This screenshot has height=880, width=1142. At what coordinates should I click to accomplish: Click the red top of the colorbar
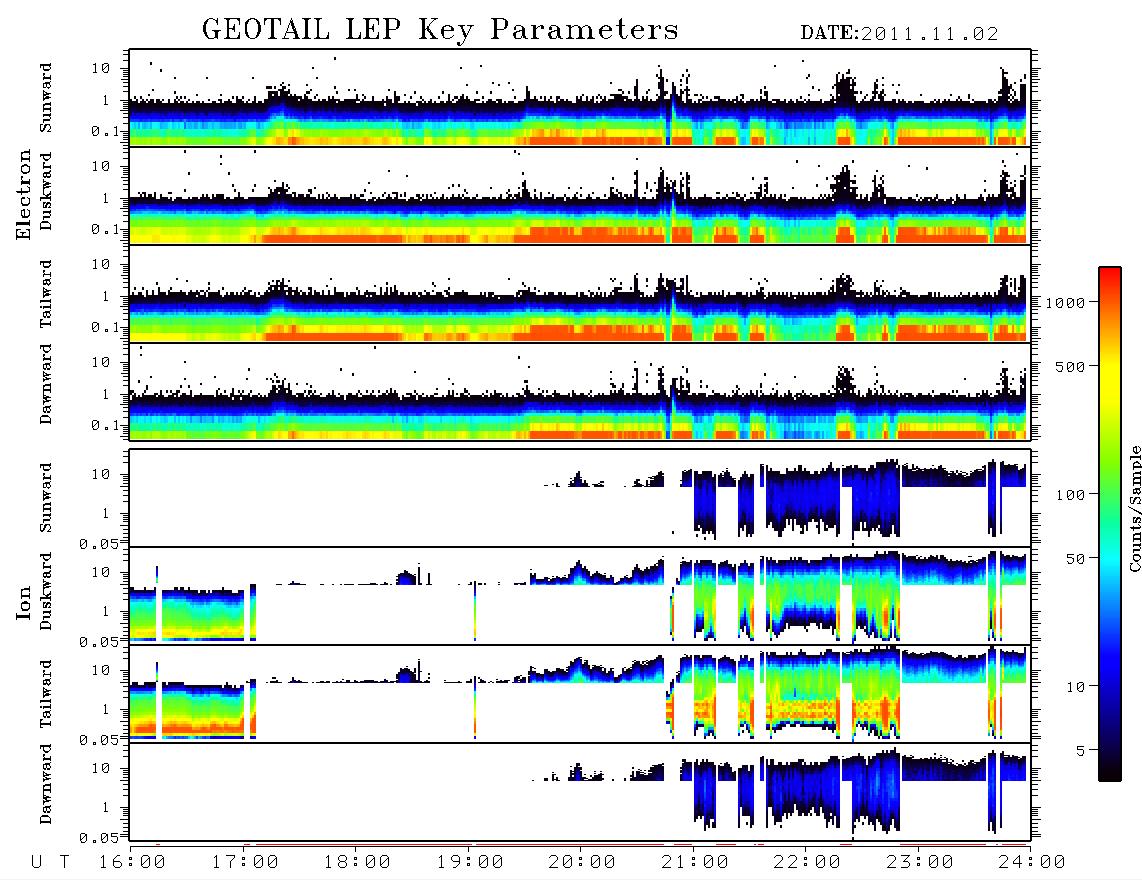coord(1110,274)
